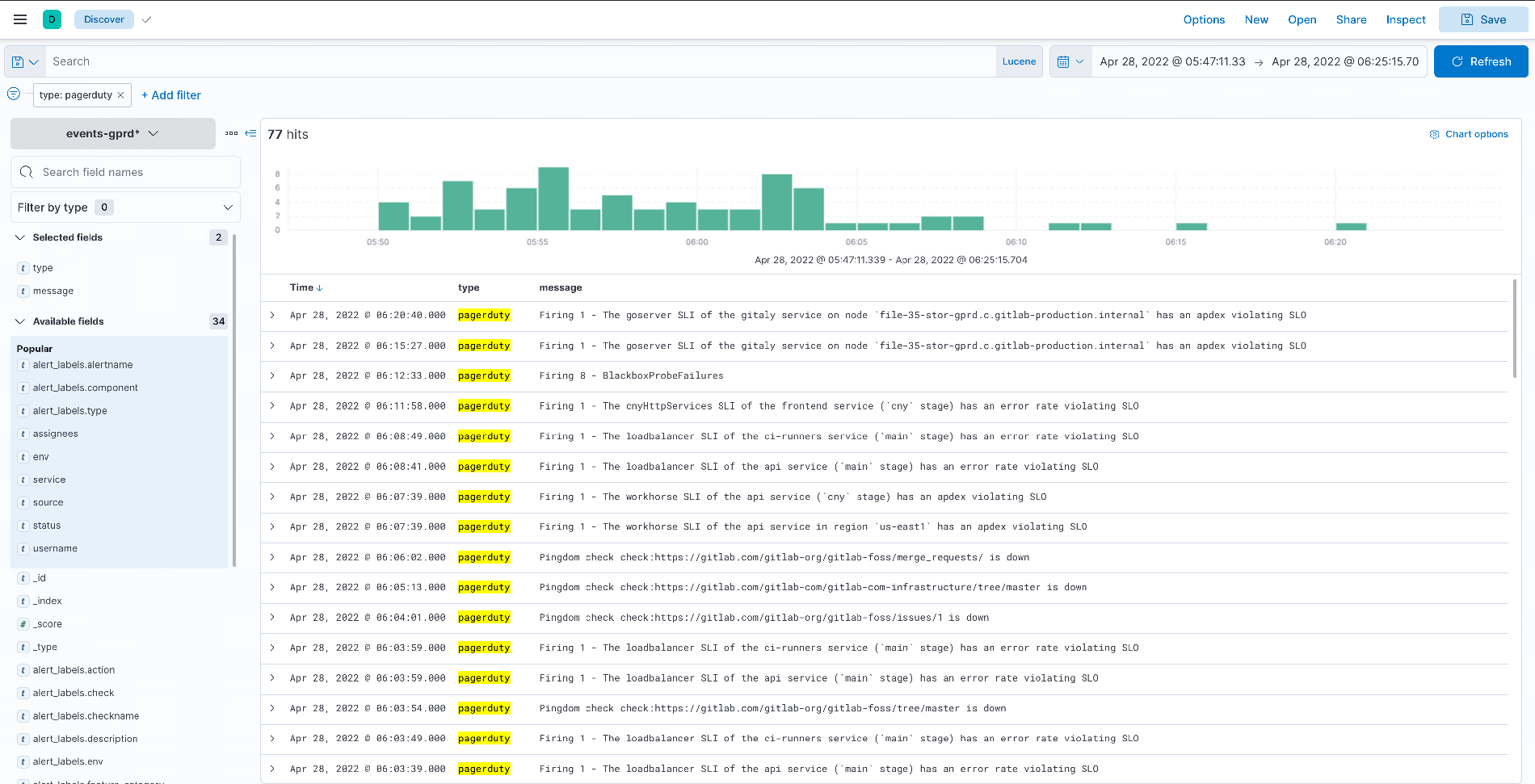Click the green 'D' Kibana space icon
1535x784 pixels.
52,18
